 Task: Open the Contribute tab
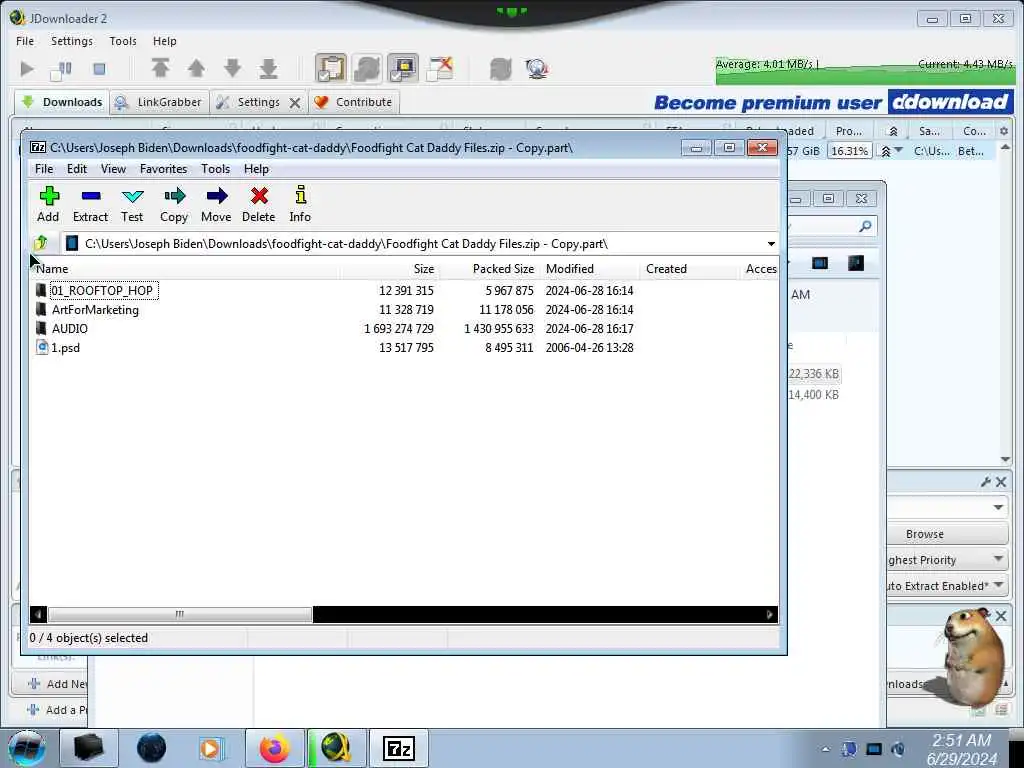[353, 102]
